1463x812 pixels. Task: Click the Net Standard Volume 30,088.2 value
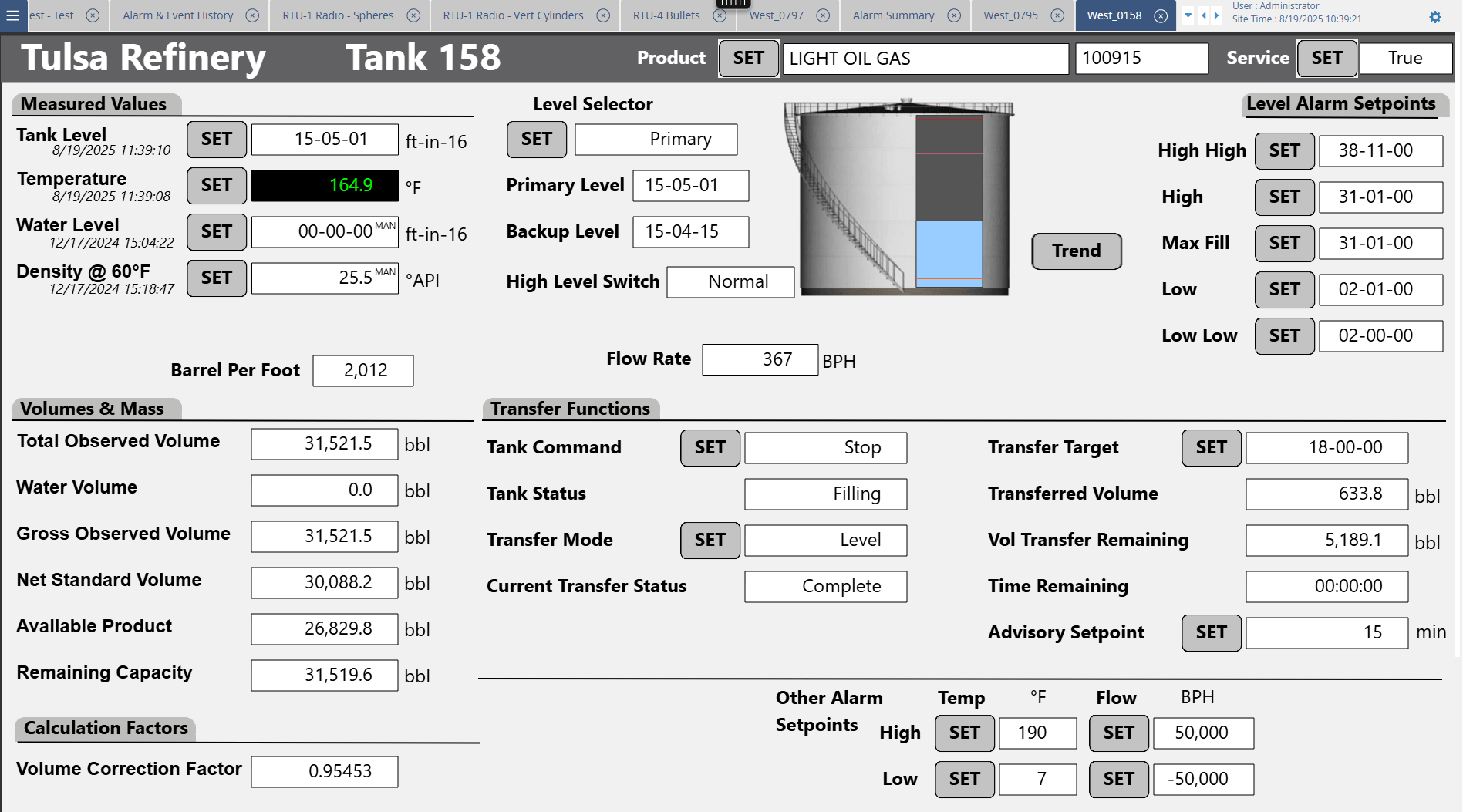coord(325,583)
